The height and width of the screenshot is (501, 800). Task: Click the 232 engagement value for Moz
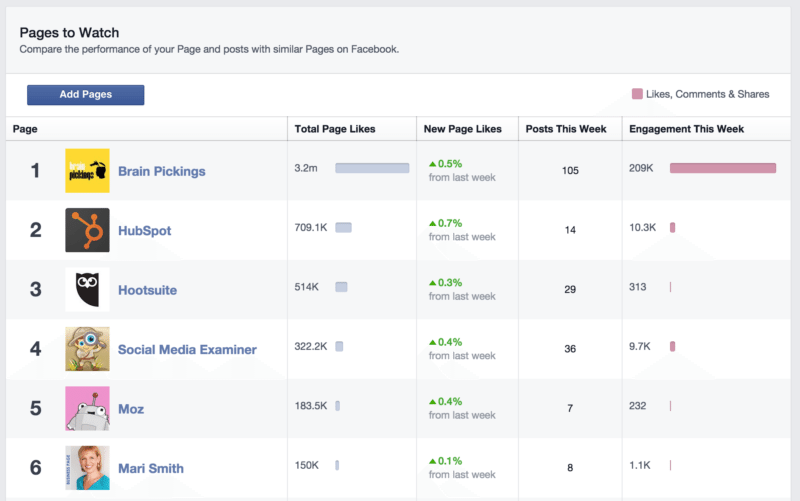pyautogui.click(x=638, y=406)
